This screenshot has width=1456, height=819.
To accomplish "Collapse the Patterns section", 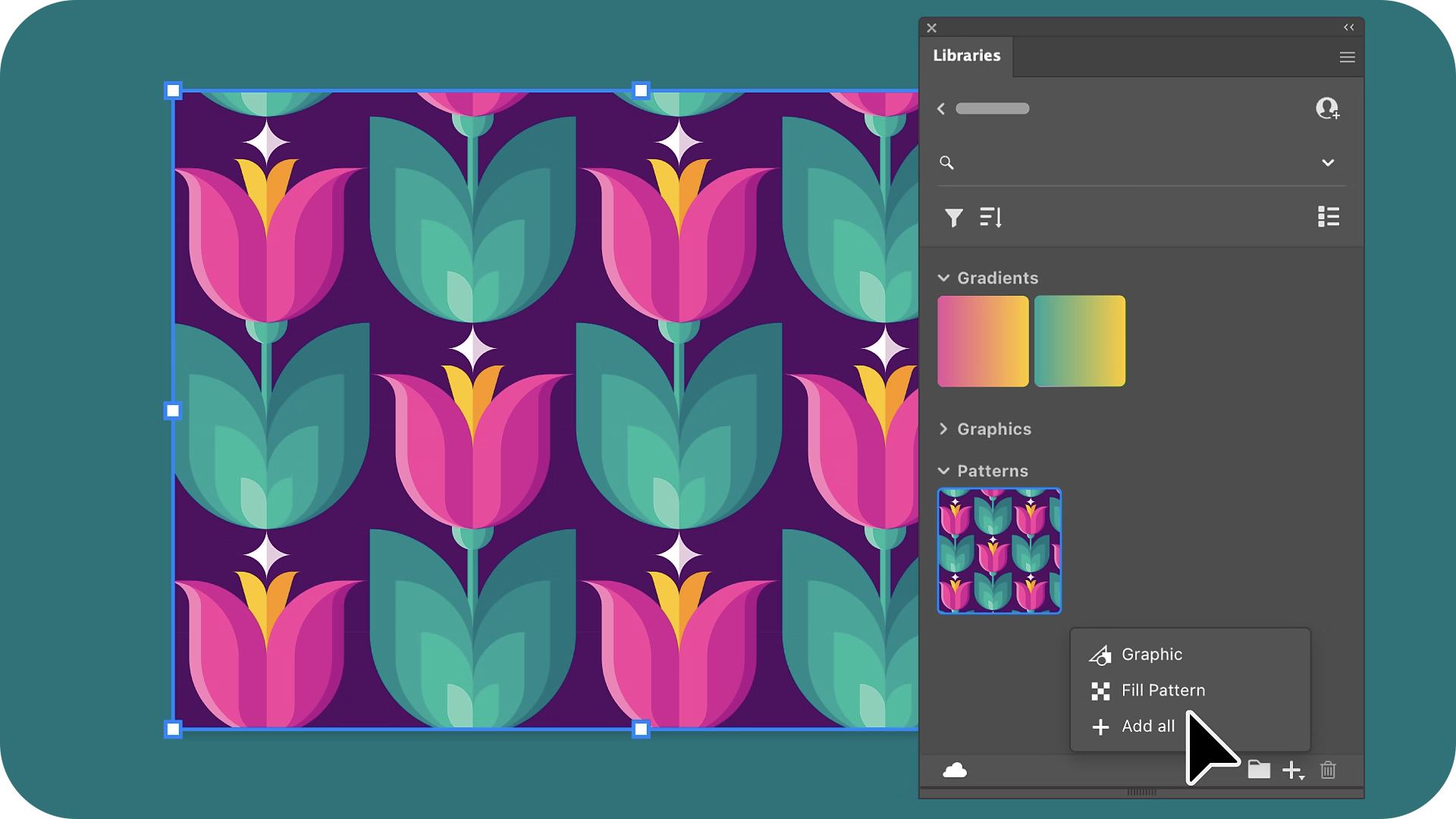I will pos(943,471).
